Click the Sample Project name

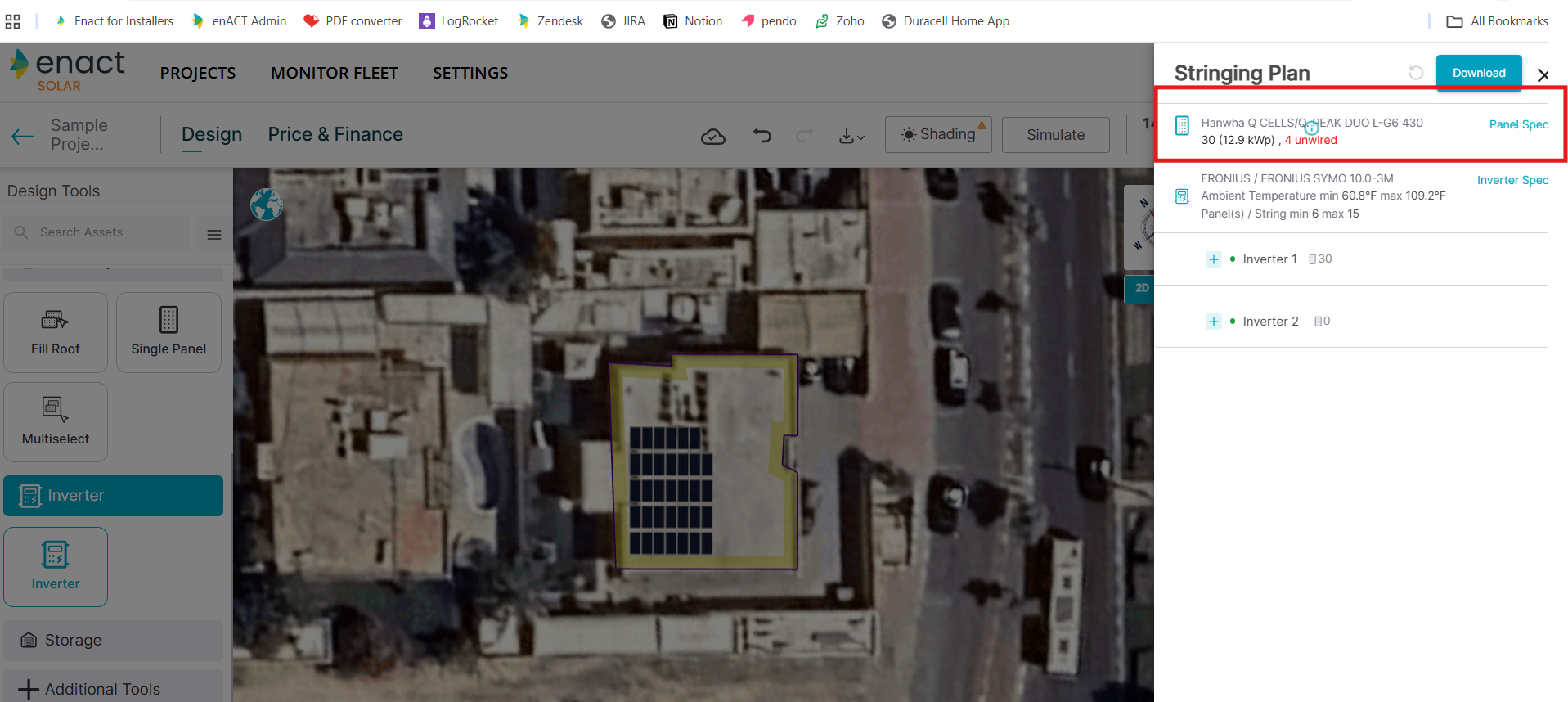79,134
